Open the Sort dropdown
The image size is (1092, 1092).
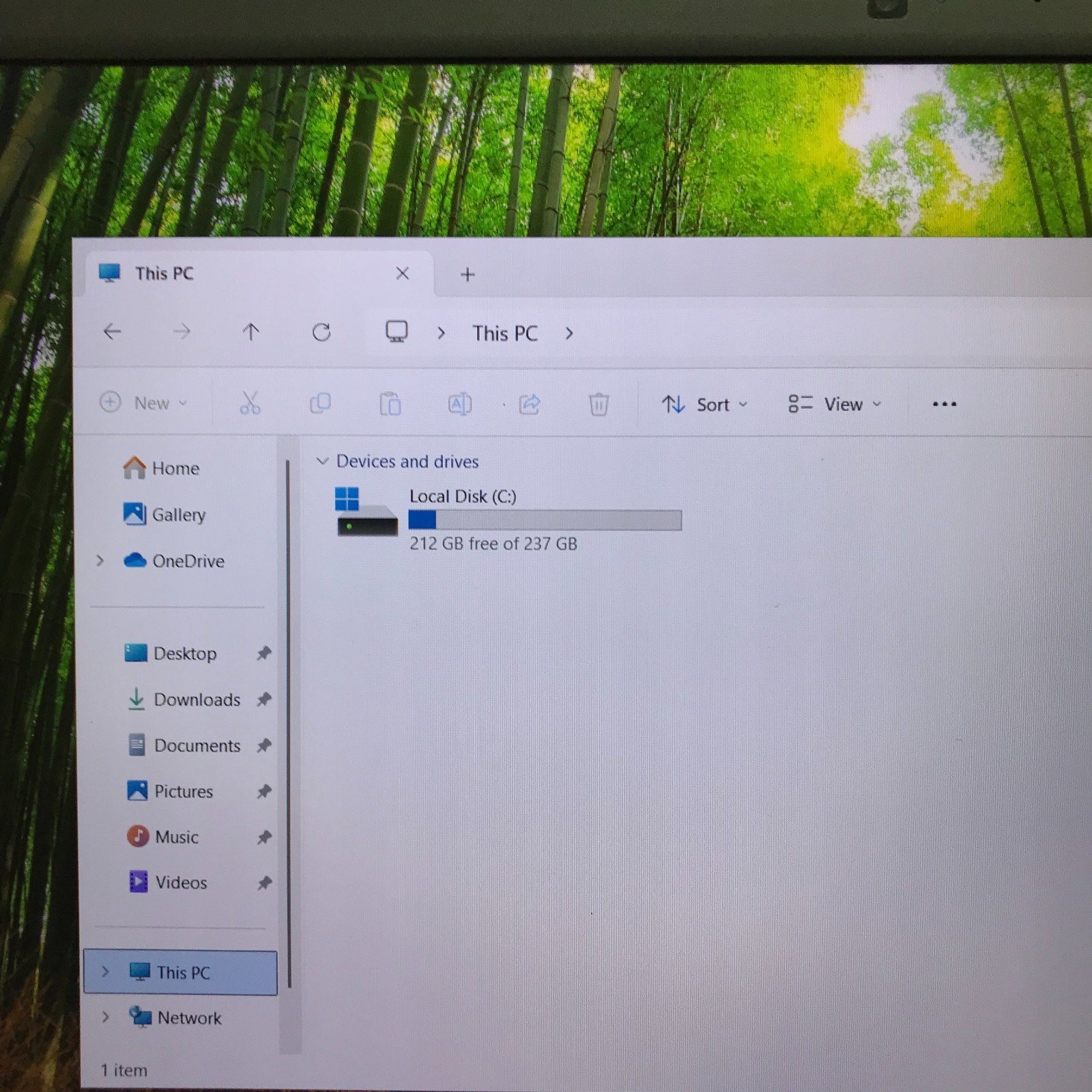pos(704,405)
